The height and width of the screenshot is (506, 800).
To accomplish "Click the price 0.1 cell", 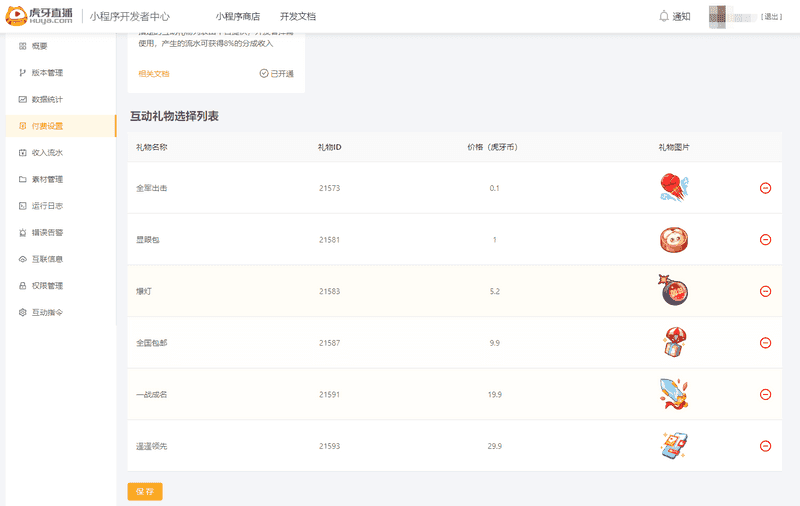I will click(494, 188).
